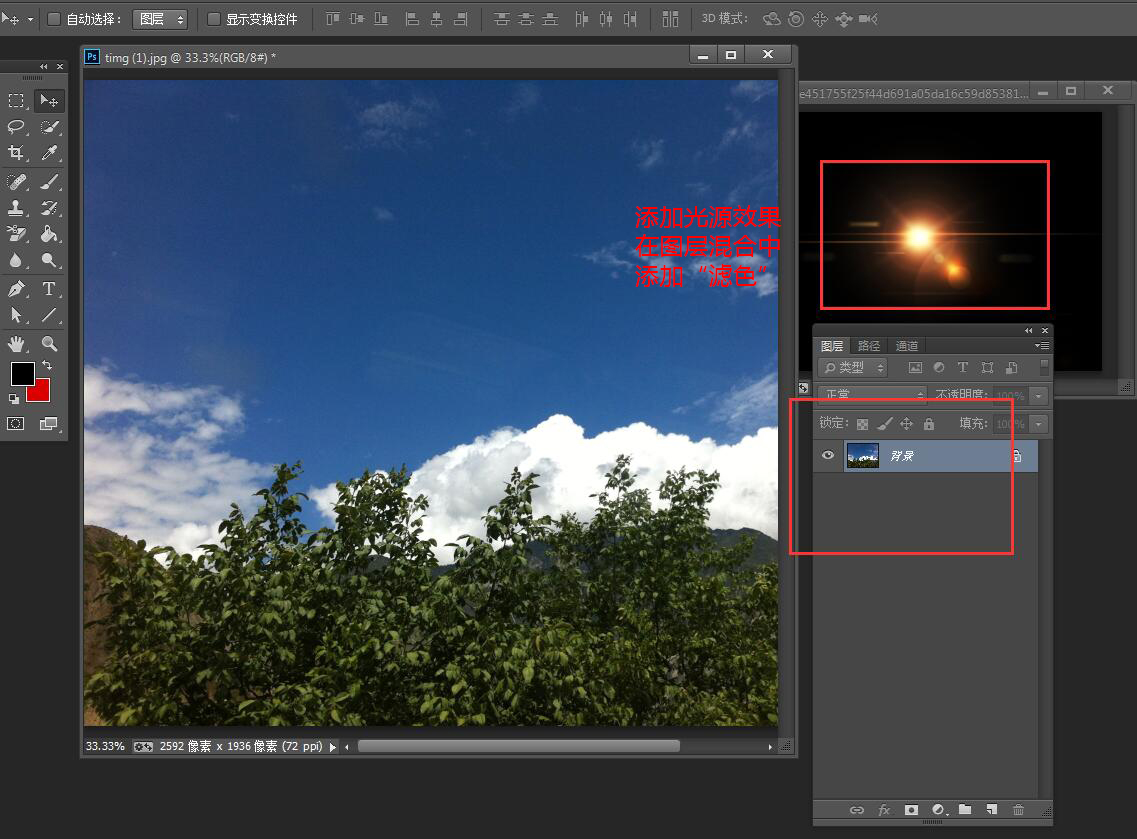The width and height of the screenshot is (1137, 839).
Task: Create new fill or adjustment layer
Action: (939, 810)
